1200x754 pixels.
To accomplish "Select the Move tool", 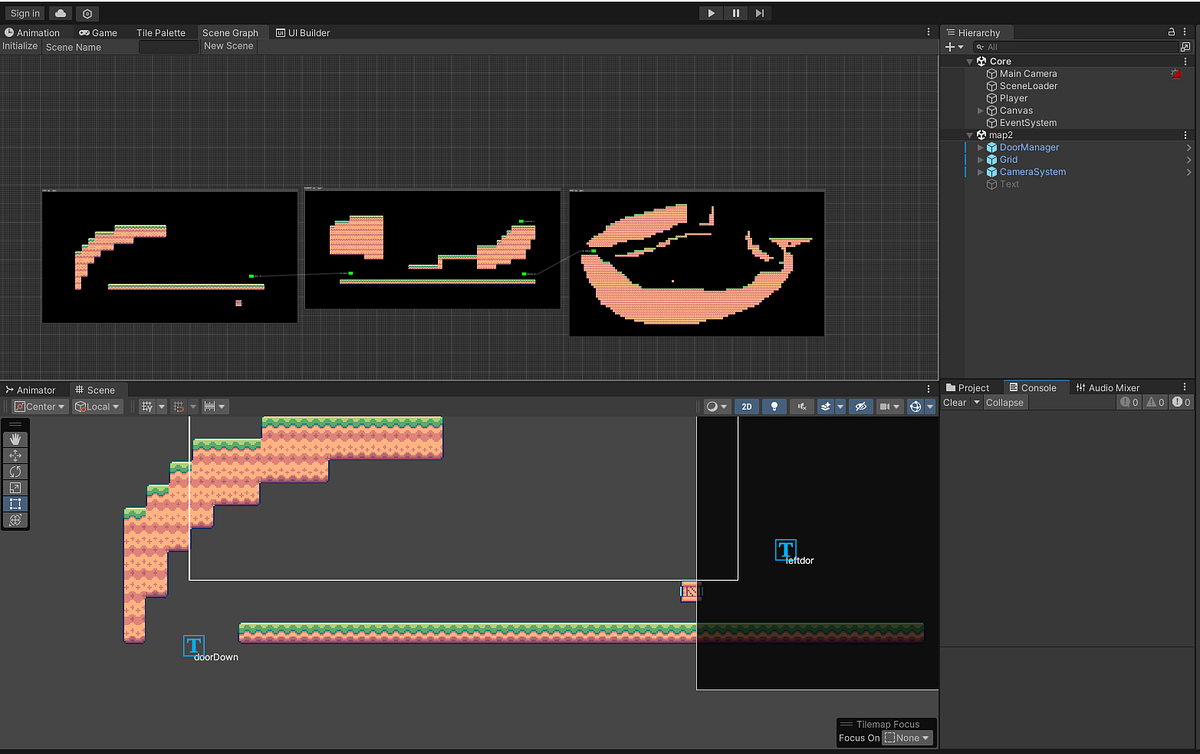I will (x=14, y=454).
